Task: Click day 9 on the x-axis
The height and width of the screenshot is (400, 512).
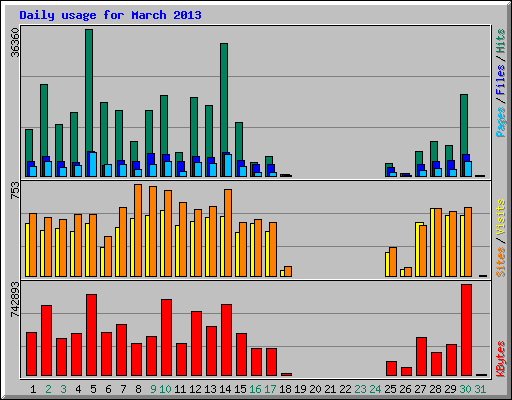Action: [153, 389]
